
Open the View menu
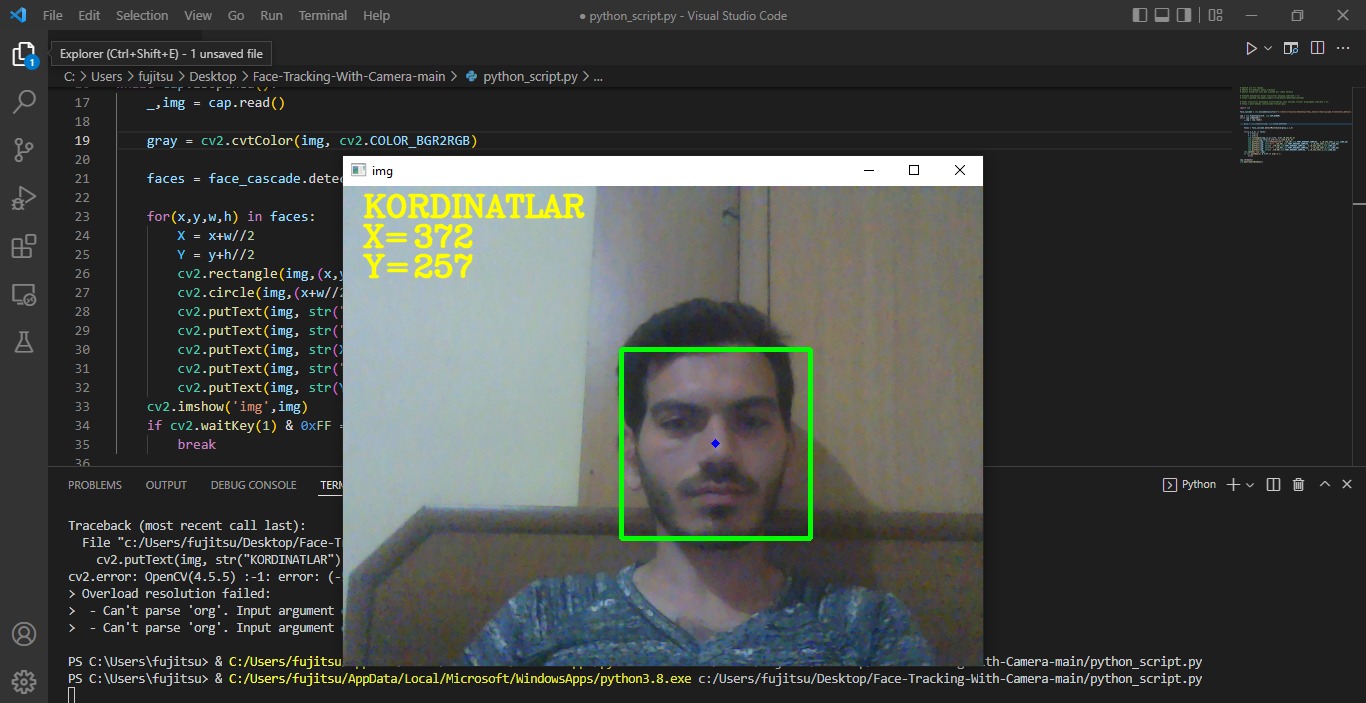pyautogui.click(x=198, y=15)
